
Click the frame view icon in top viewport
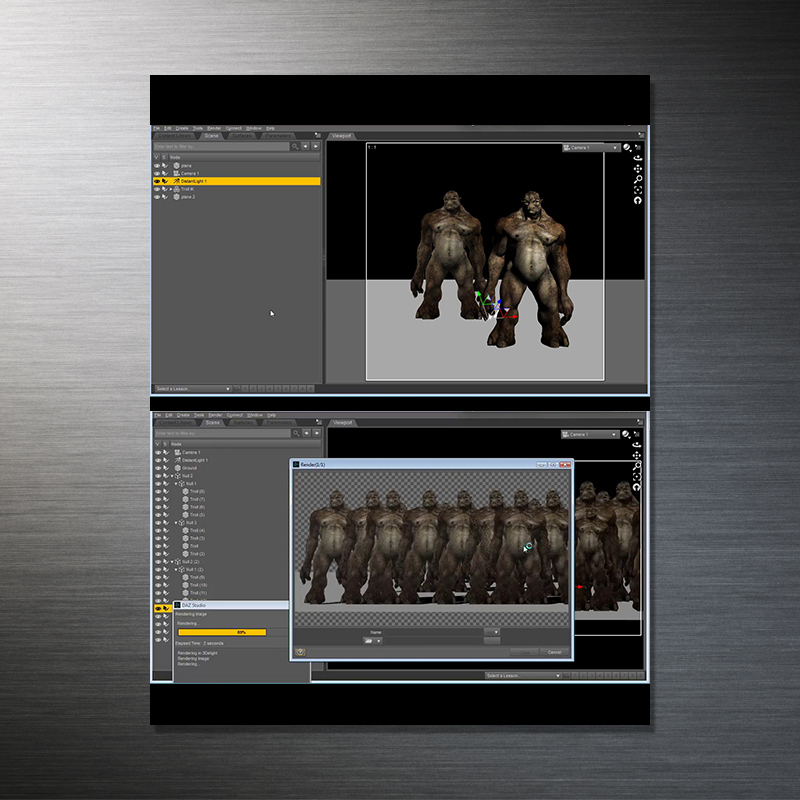[637, 190]
